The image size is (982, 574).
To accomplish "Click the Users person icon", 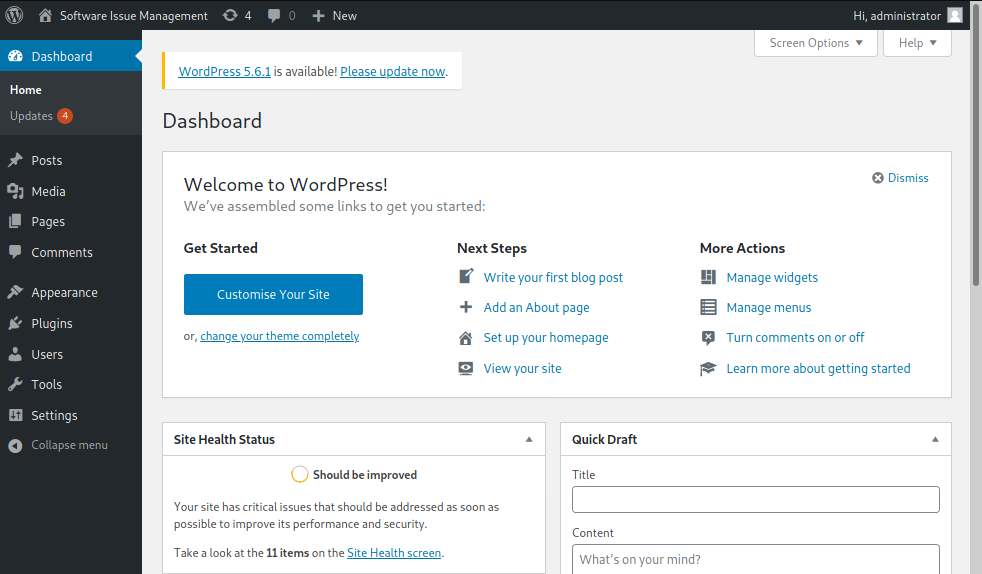I will [x=15, y=354].
